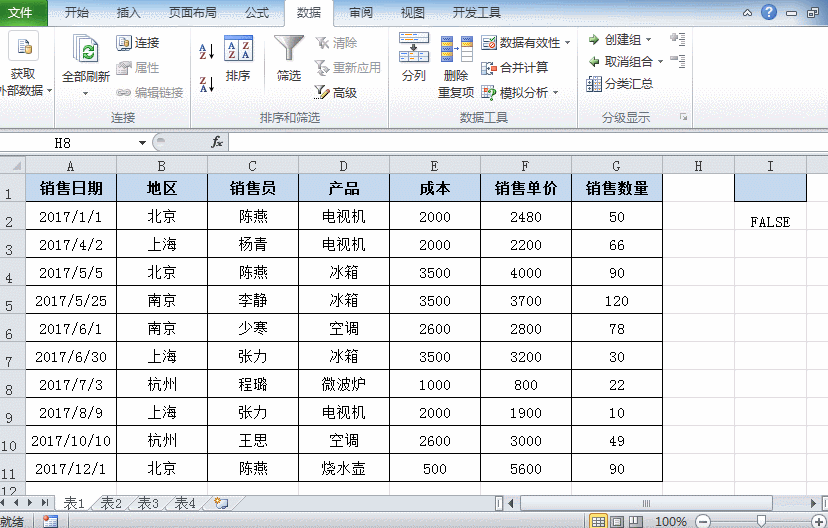The image size is (828, 528).
Task: Switch to 开始 ribbon tab
Action: (77, 13)
